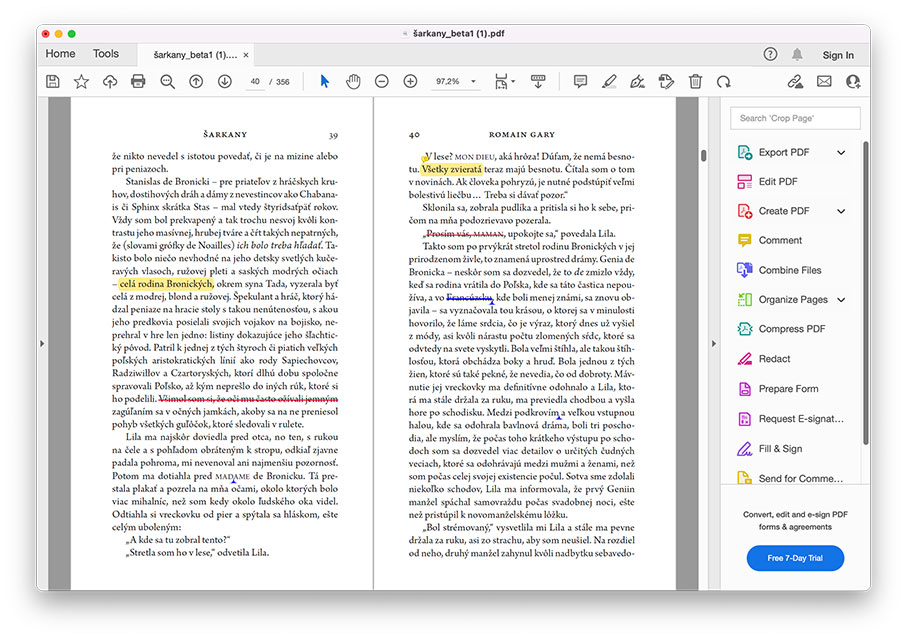Image resolution: width=907 pixels, height=639 pixels.
Task: Upload file via cloud arrow icon
Action: point(110,82)
